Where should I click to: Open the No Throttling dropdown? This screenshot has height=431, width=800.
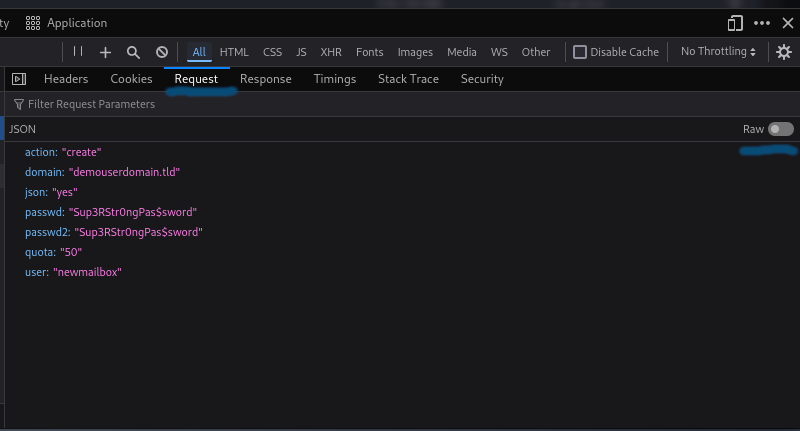pos(718,52)
